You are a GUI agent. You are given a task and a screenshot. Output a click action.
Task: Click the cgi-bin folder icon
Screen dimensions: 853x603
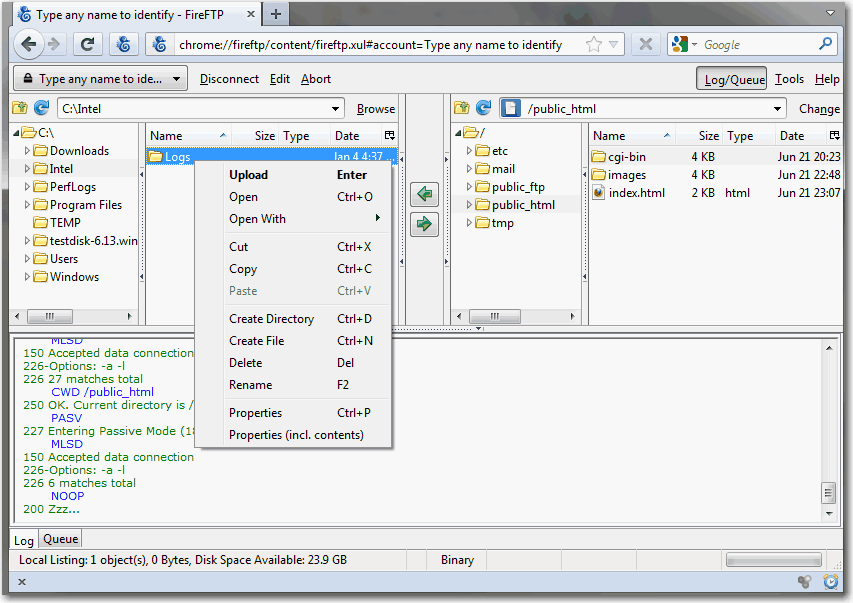click(598, 157)
